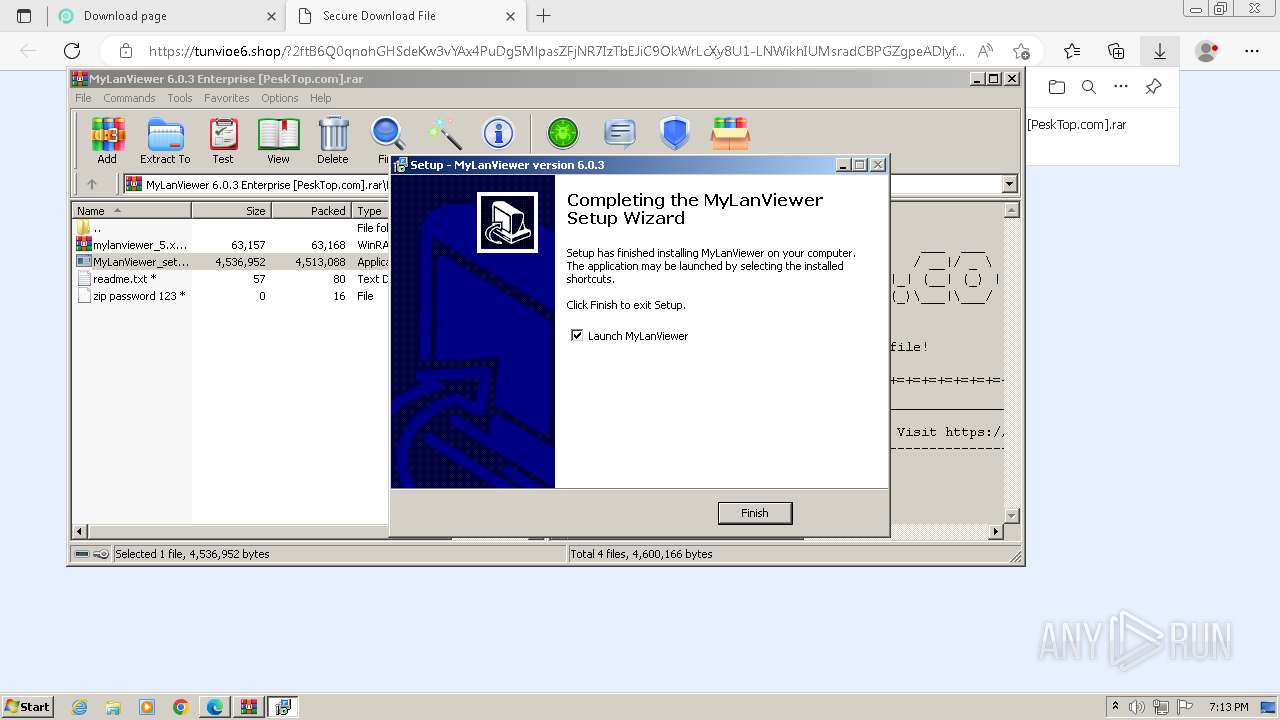Image resolution: width=1280 pixels, height=720 pixels.
Task: Click the blue Protect shield icon
Action: point(675,133)
